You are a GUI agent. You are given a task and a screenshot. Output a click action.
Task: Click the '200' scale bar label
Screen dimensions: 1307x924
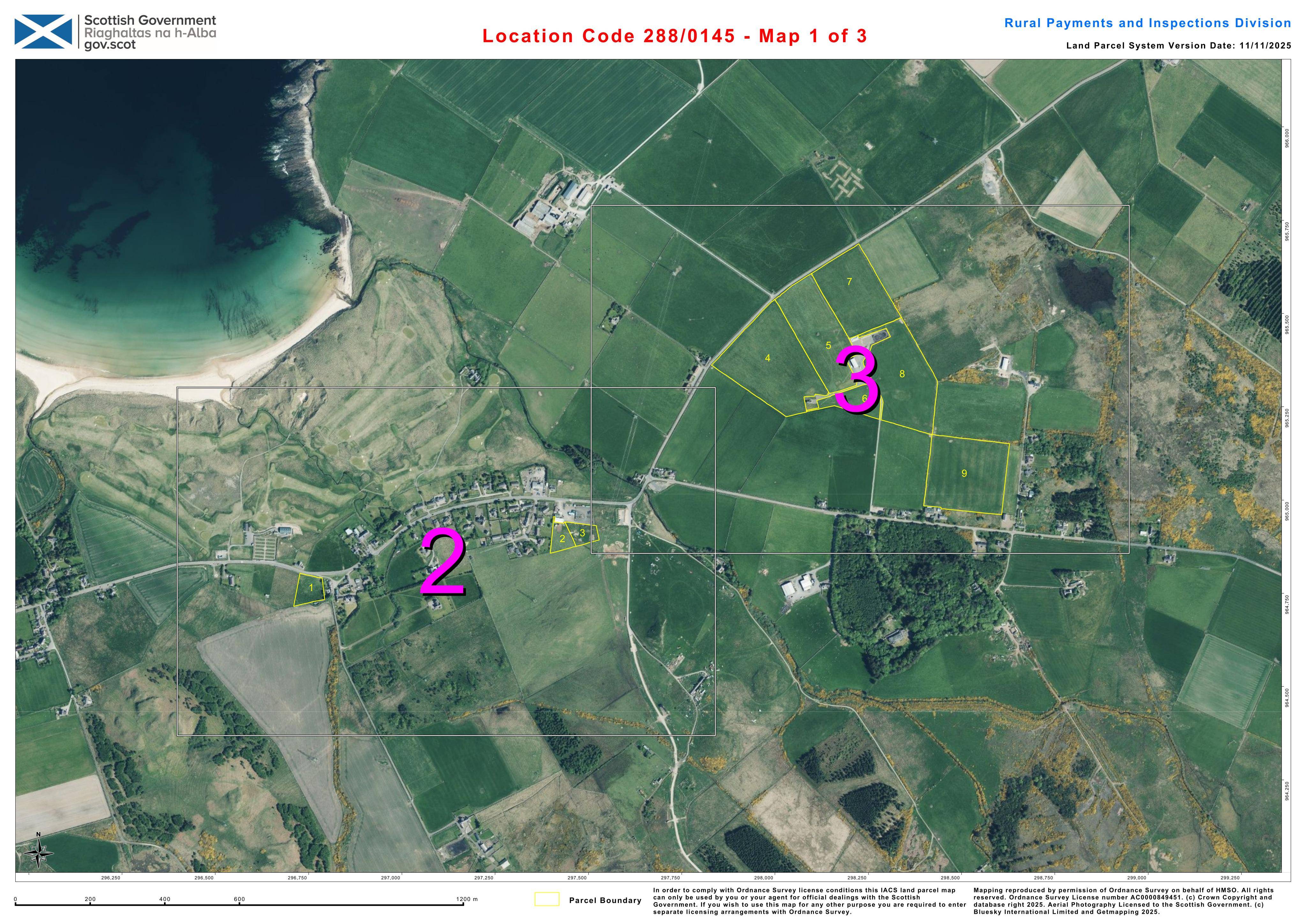(90, 899)
